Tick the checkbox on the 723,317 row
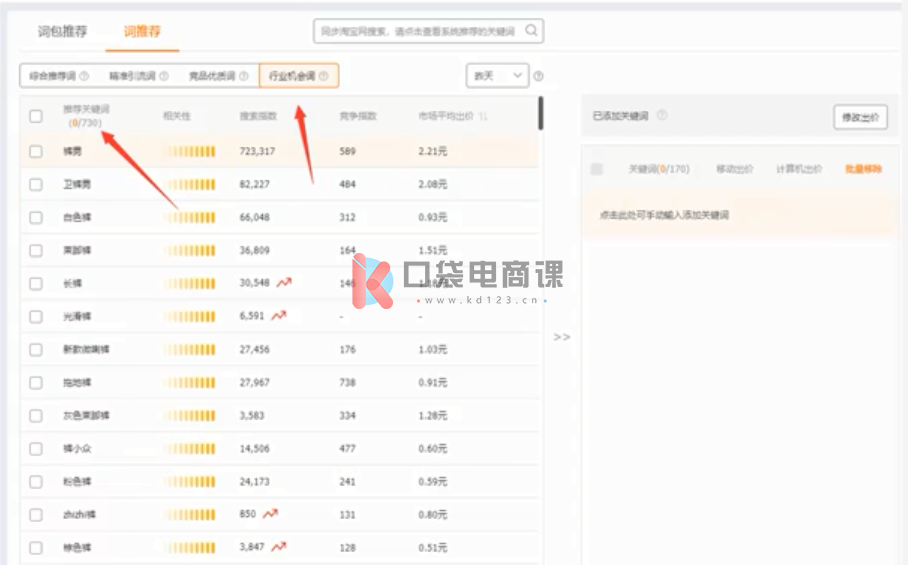 pyautogui.click(x=36, y=151)
